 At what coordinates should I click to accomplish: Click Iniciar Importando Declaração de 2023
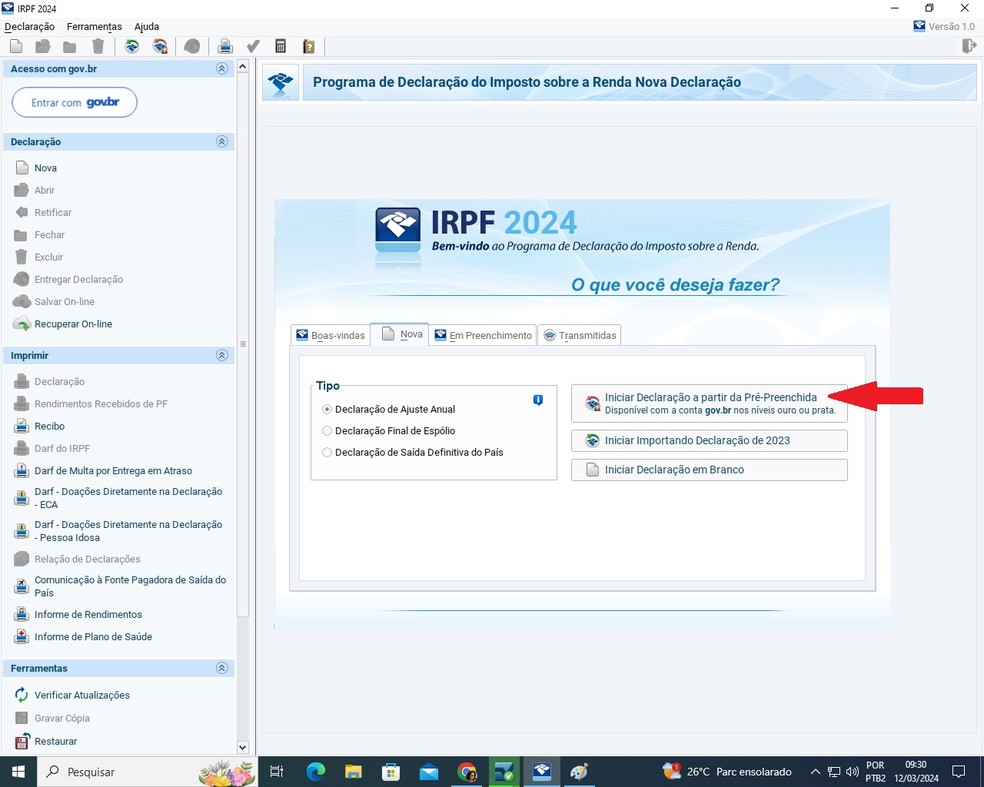click(709, 441)
